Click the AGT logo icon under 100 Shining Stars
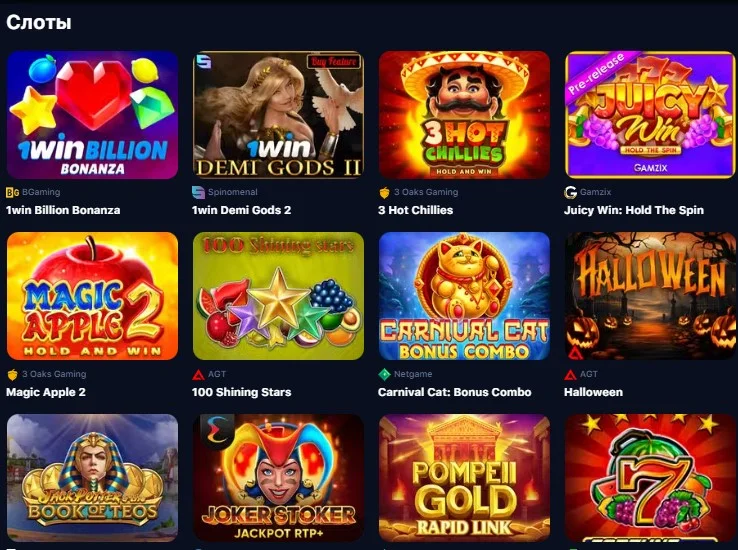 tap(198, 375)
